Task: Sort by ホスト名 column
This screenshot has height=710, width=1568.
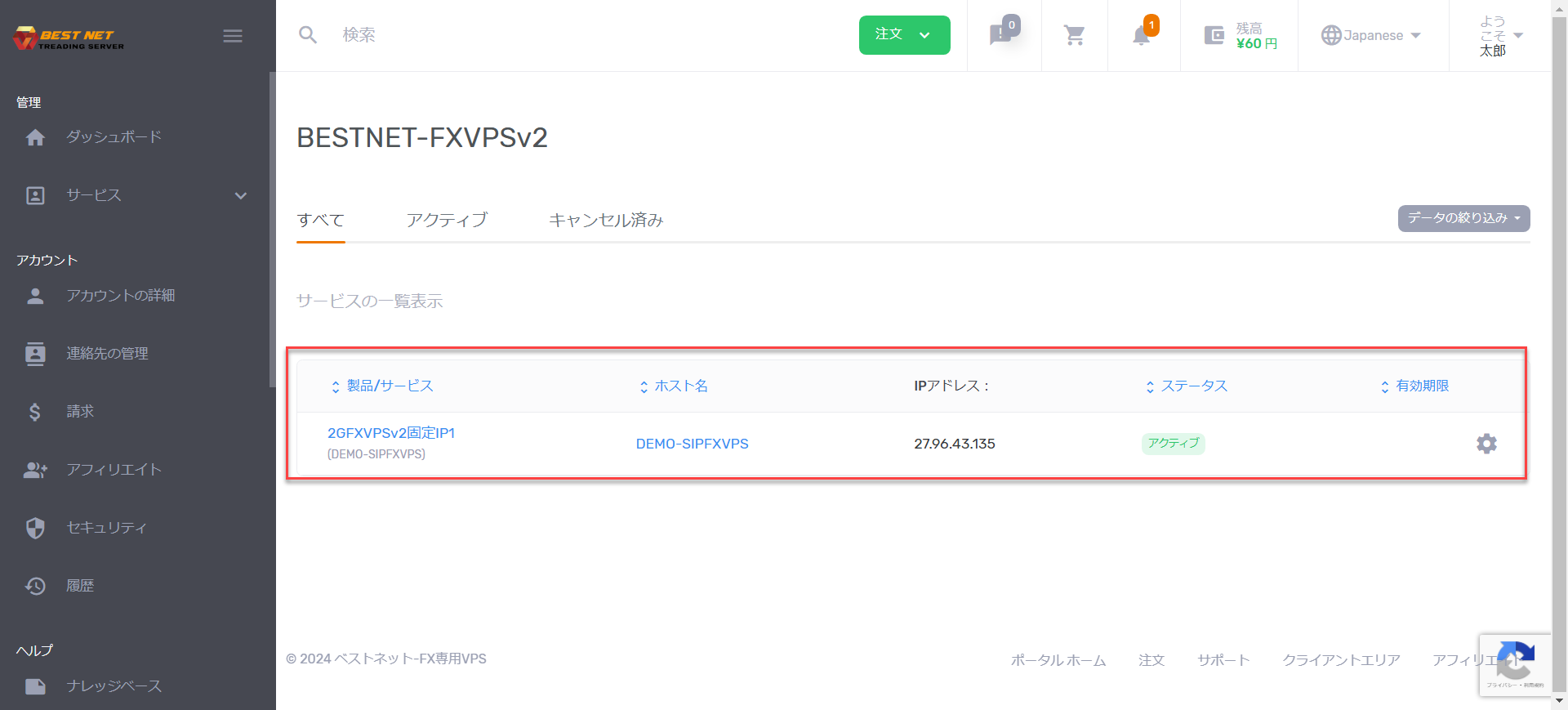Action: (674, 386)
